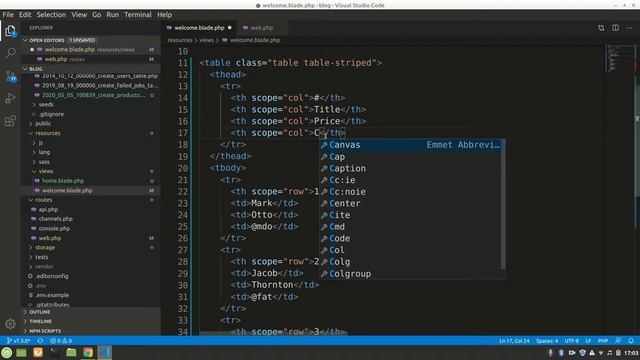Switch to the welcome.blade.php editor tab
This screenshot has width=640, height=360.
click(x=200, y=28)
